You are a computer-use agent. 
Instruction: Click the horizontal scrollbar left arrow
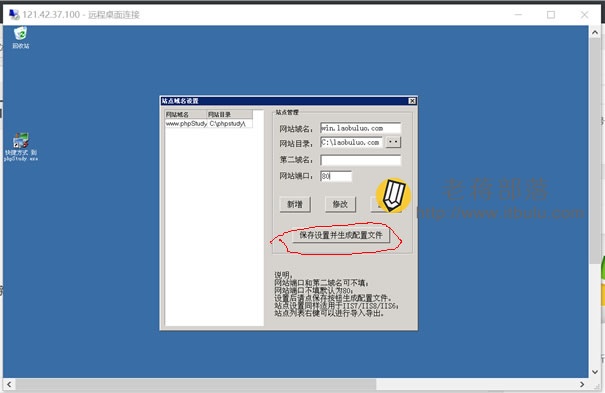[9, 385]
